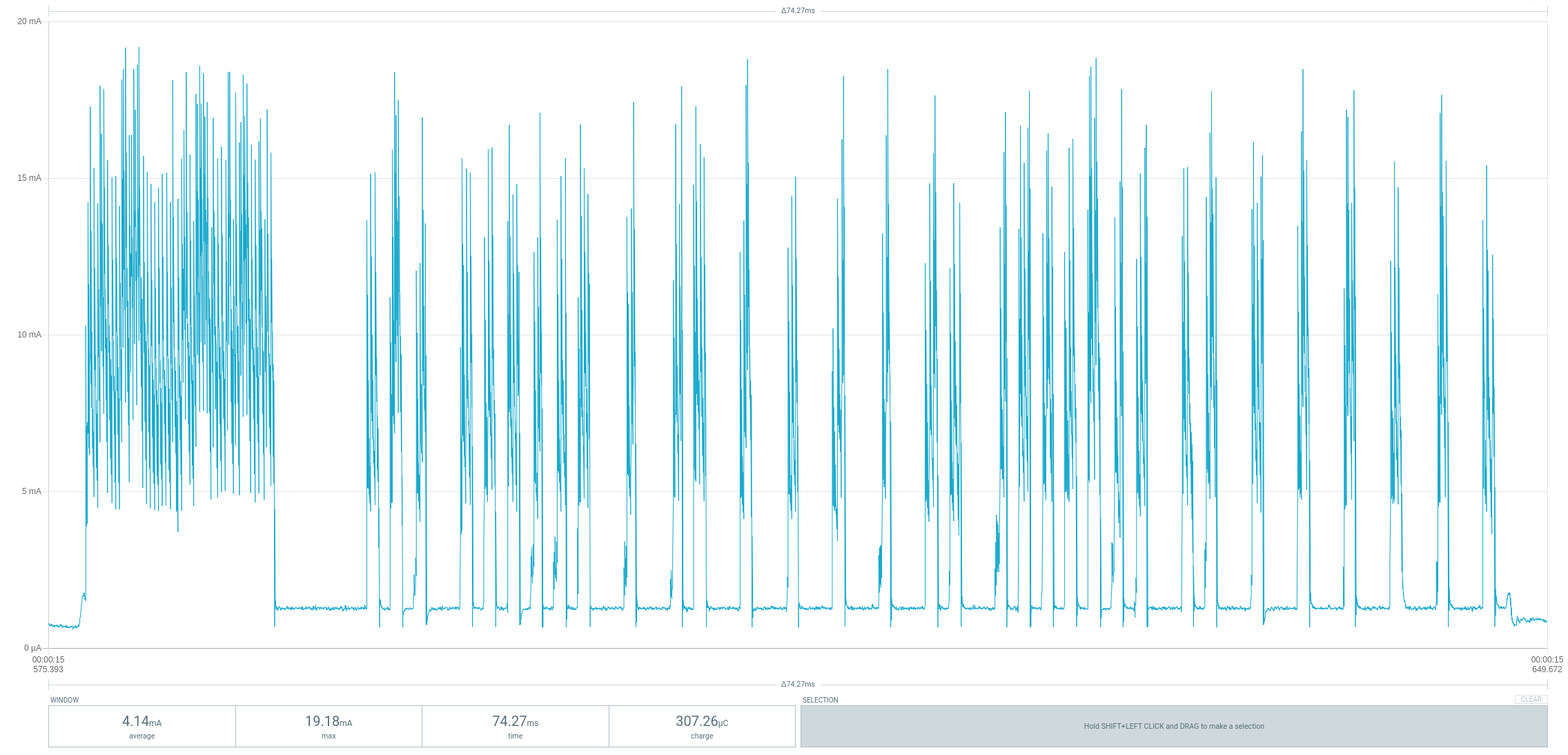Screen dimensions: 1568x755
Task: Click the SELECTION section heading
Action: 820,700
